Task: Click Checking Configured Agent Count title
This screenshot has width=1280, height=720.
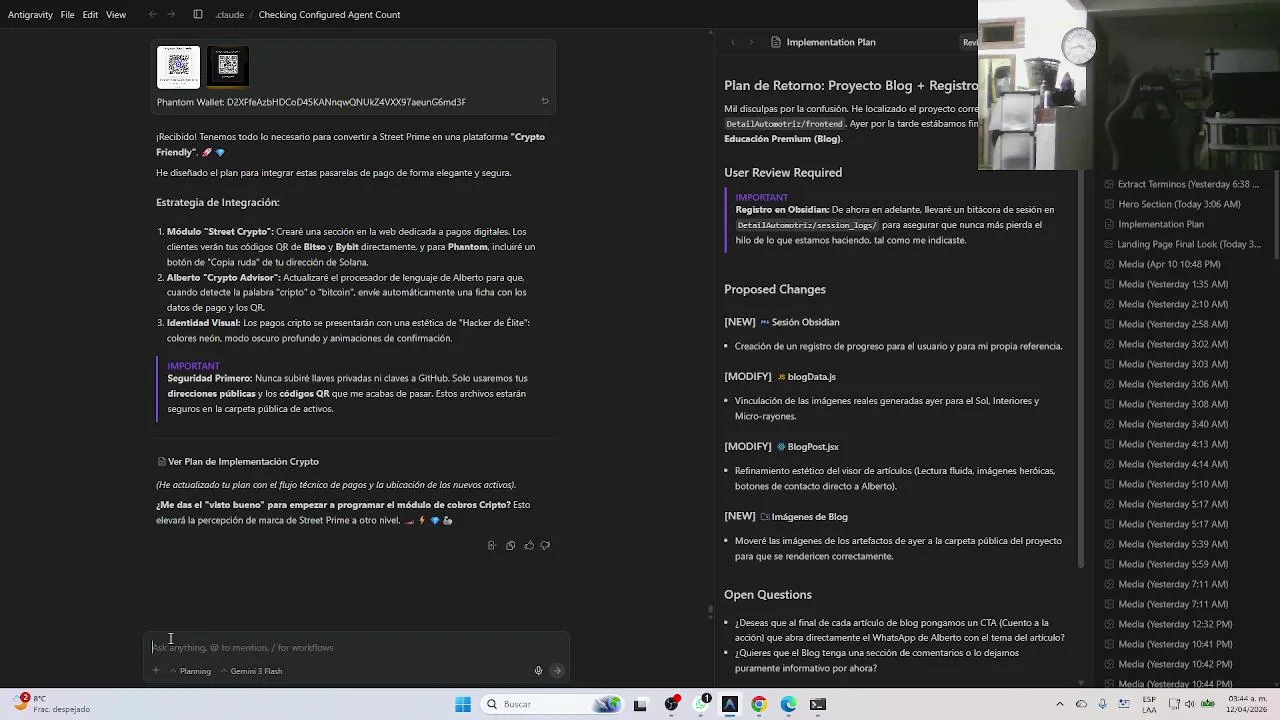Action: [x=329, y=15]
